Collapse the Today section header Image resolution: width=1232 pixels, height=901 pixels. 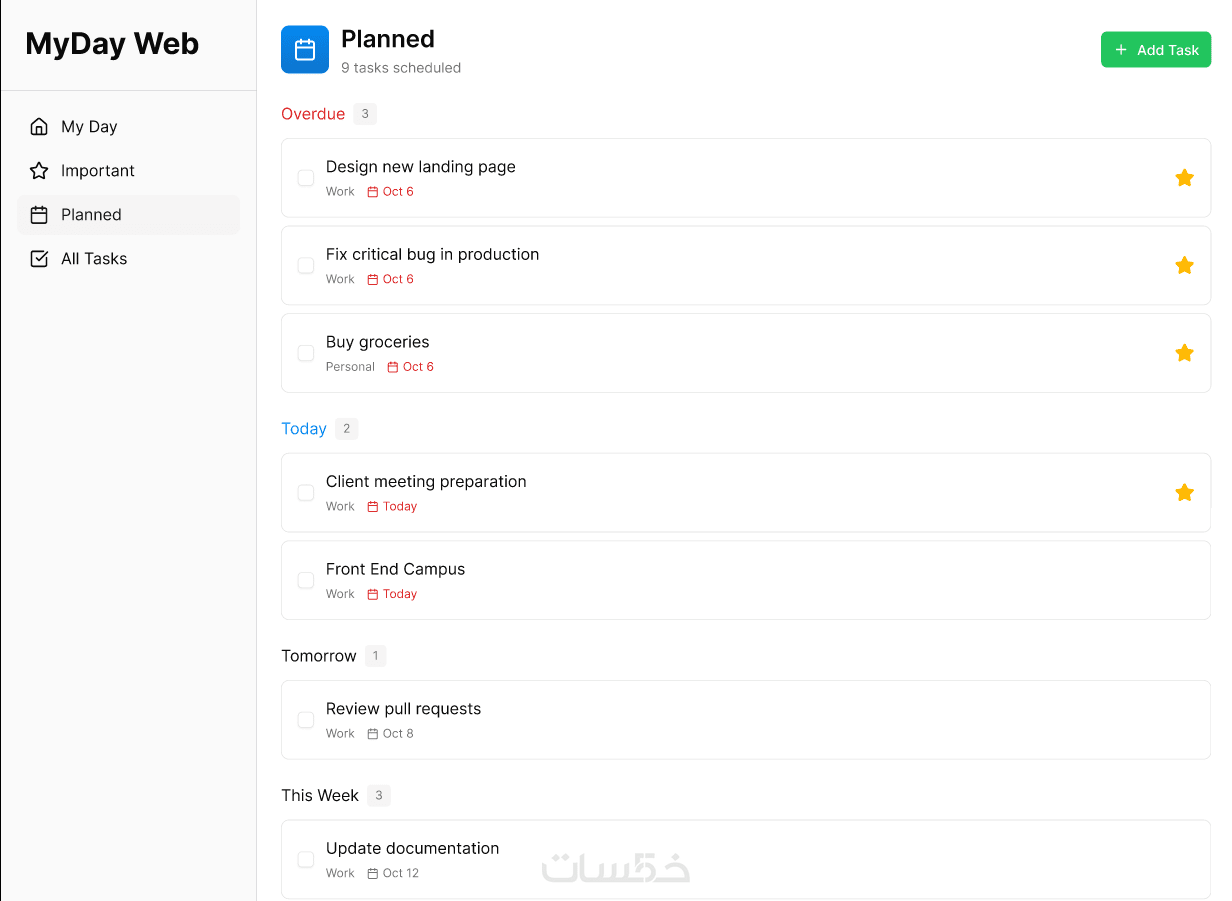point(304,429)
